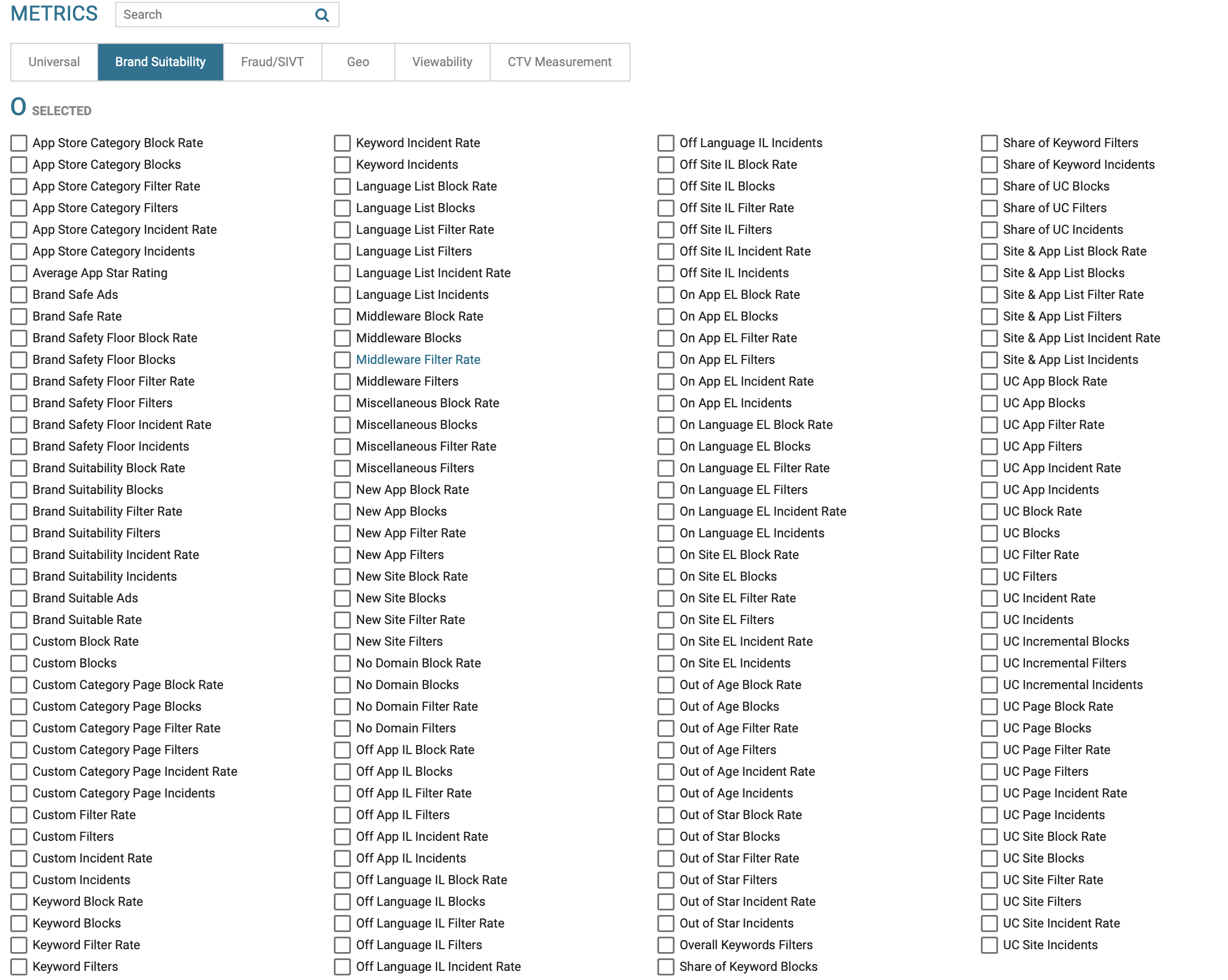The width and height of the screenshot is (1228, 980).
Task: Click the Brand Suitable Rate label
Action: pos(87,620)
